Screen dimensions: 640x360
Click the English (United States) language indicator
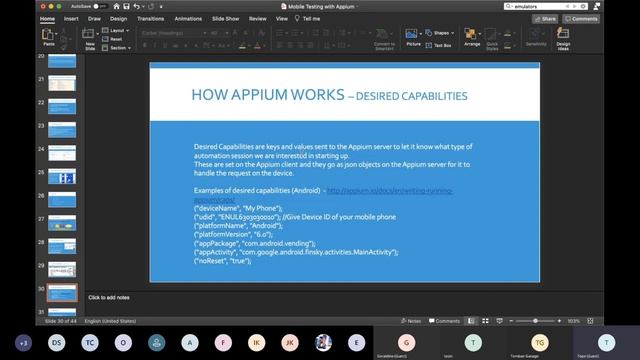[x=110, y=321]
